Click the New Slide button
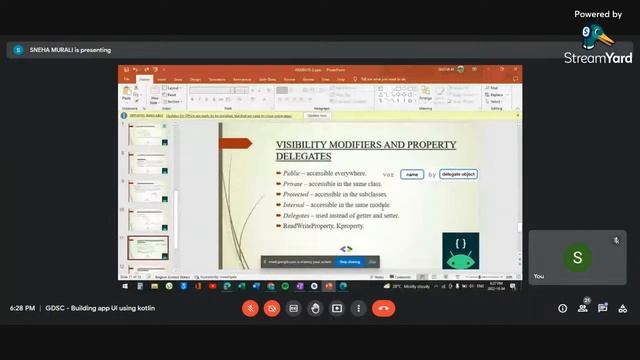This screenshot has height=360, width=640. click(154, 96)
